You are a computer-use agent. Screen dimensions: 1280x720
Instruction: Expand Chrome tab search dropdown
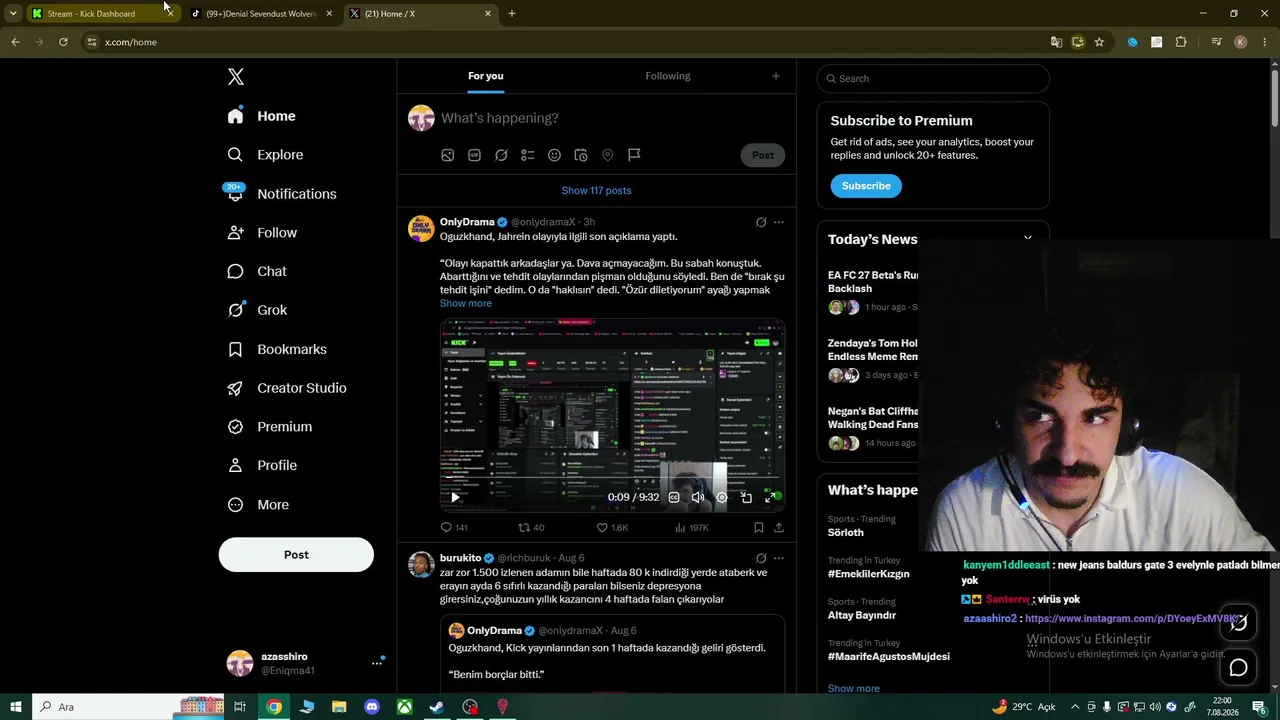[x=13, y=14]
